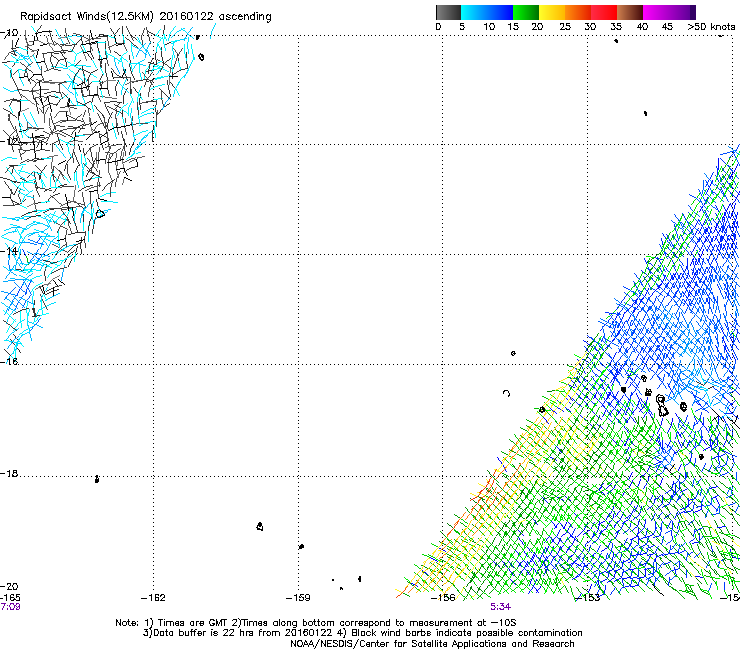The height and width of the screenshot is (650, 740).
Task: Click the Rapidsact Winds chart title
Action: tap(146, 17)
